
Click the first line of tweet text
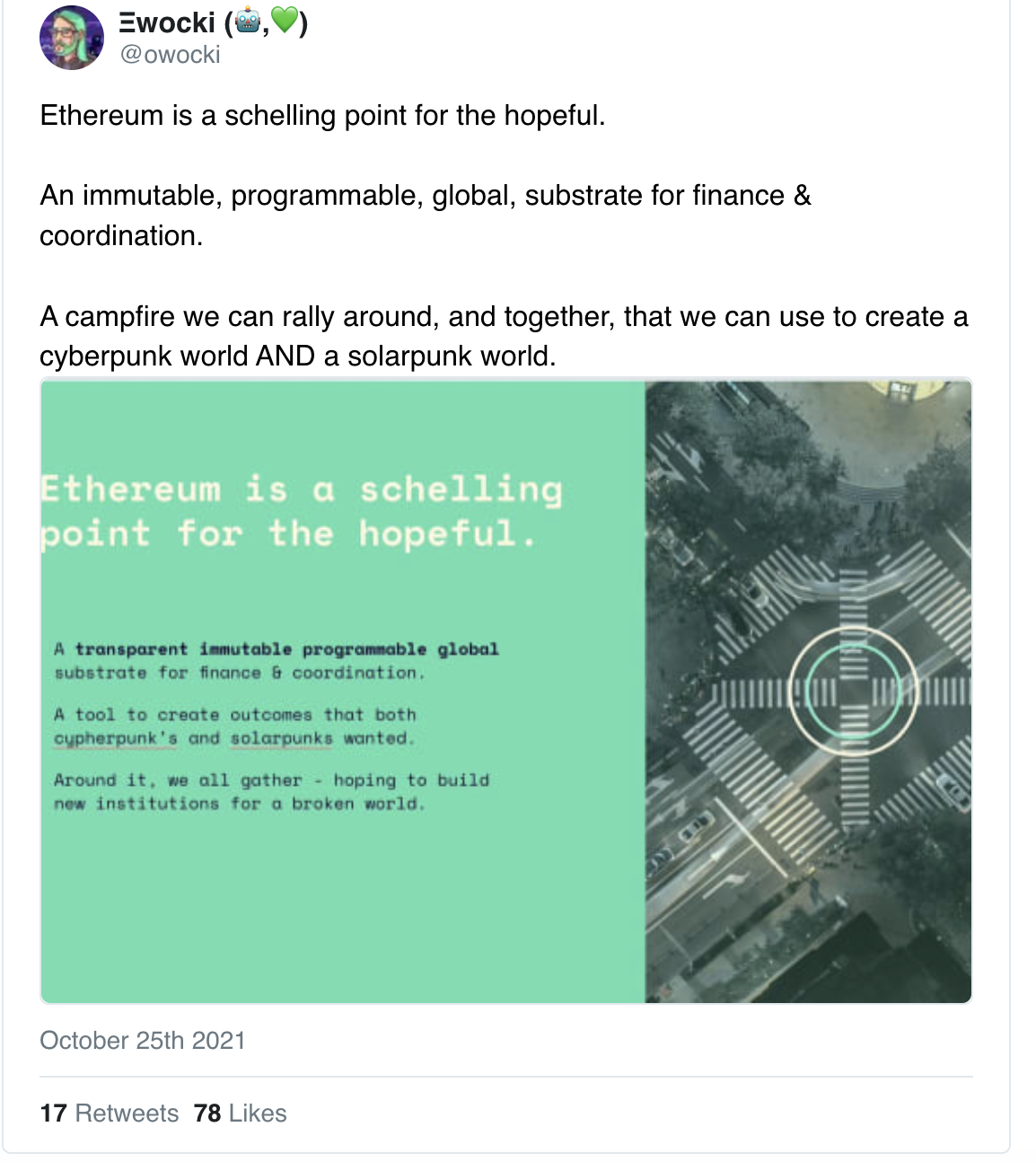(323, 116)
